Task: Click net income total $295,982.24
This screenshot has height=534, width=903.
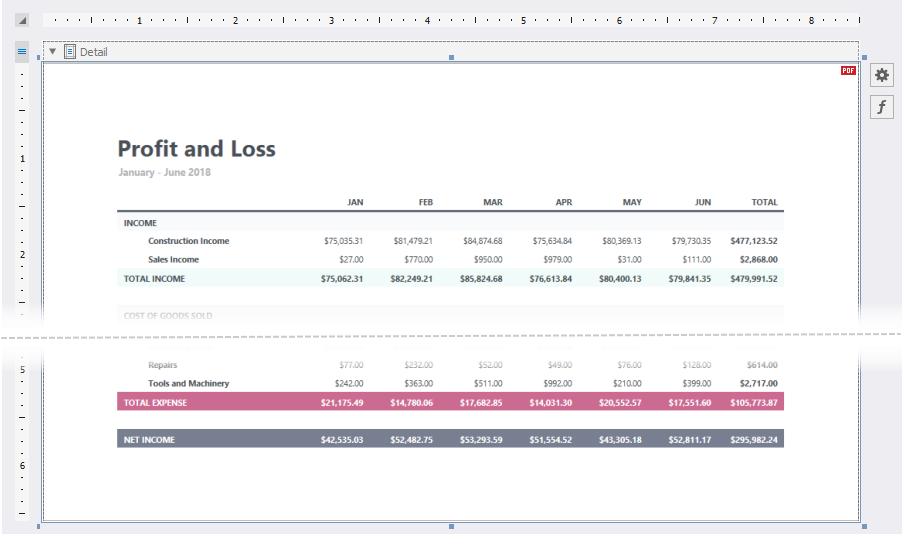Action: (x=754, y=440)
